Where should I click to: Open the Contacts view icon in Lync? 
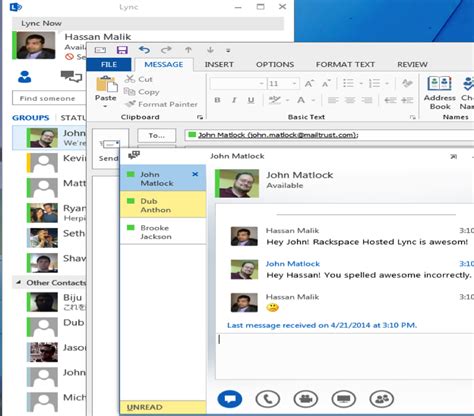pyautogui.click(x=25, y=77)
